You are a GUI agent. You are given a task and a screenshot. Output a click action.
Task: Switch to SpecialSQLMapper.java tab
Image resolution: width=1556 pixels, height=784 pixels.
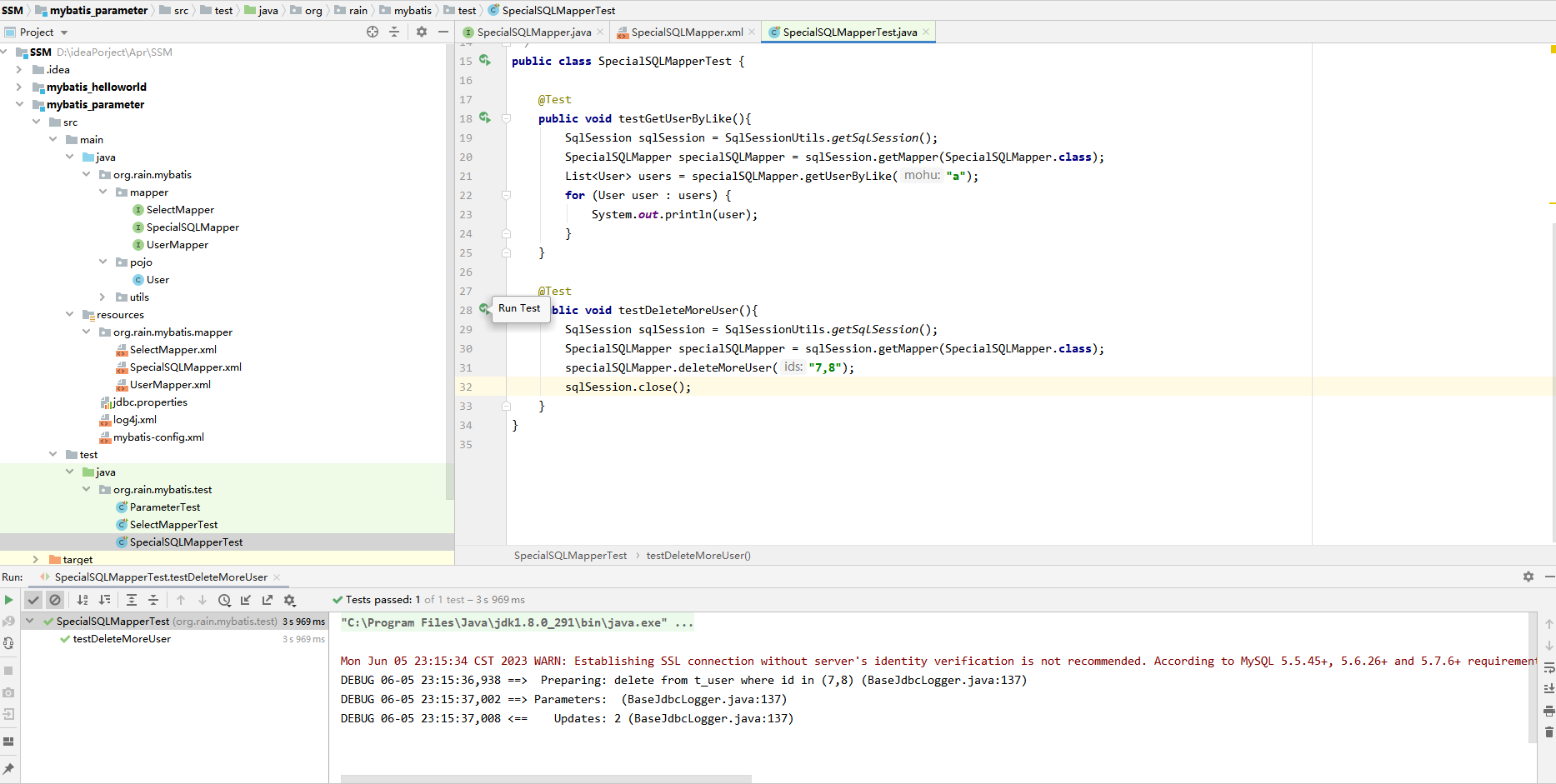click(x=534, y=32)
